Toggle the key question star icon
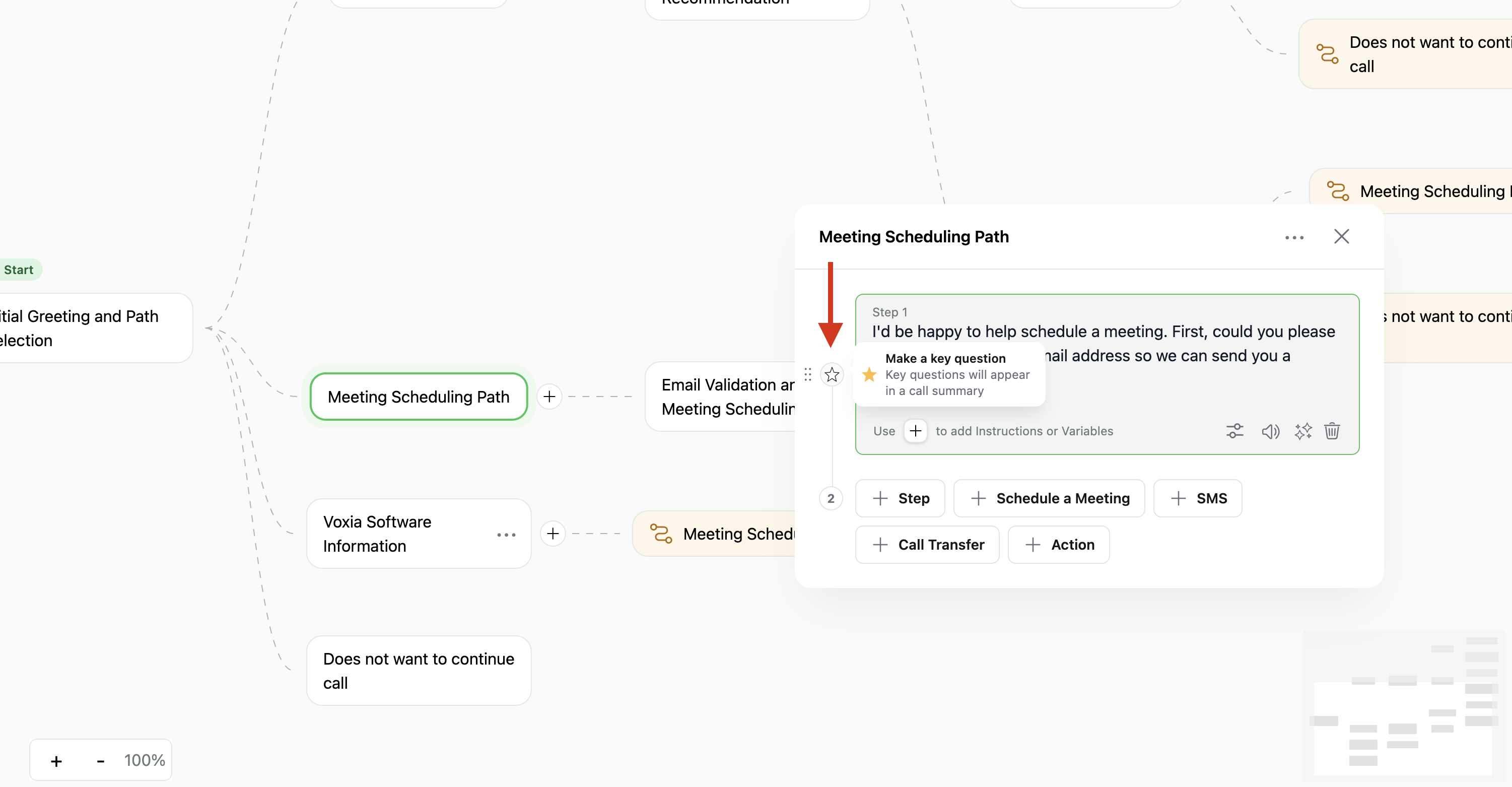The width and height of the screenshot is (1512, 787). 832,375
